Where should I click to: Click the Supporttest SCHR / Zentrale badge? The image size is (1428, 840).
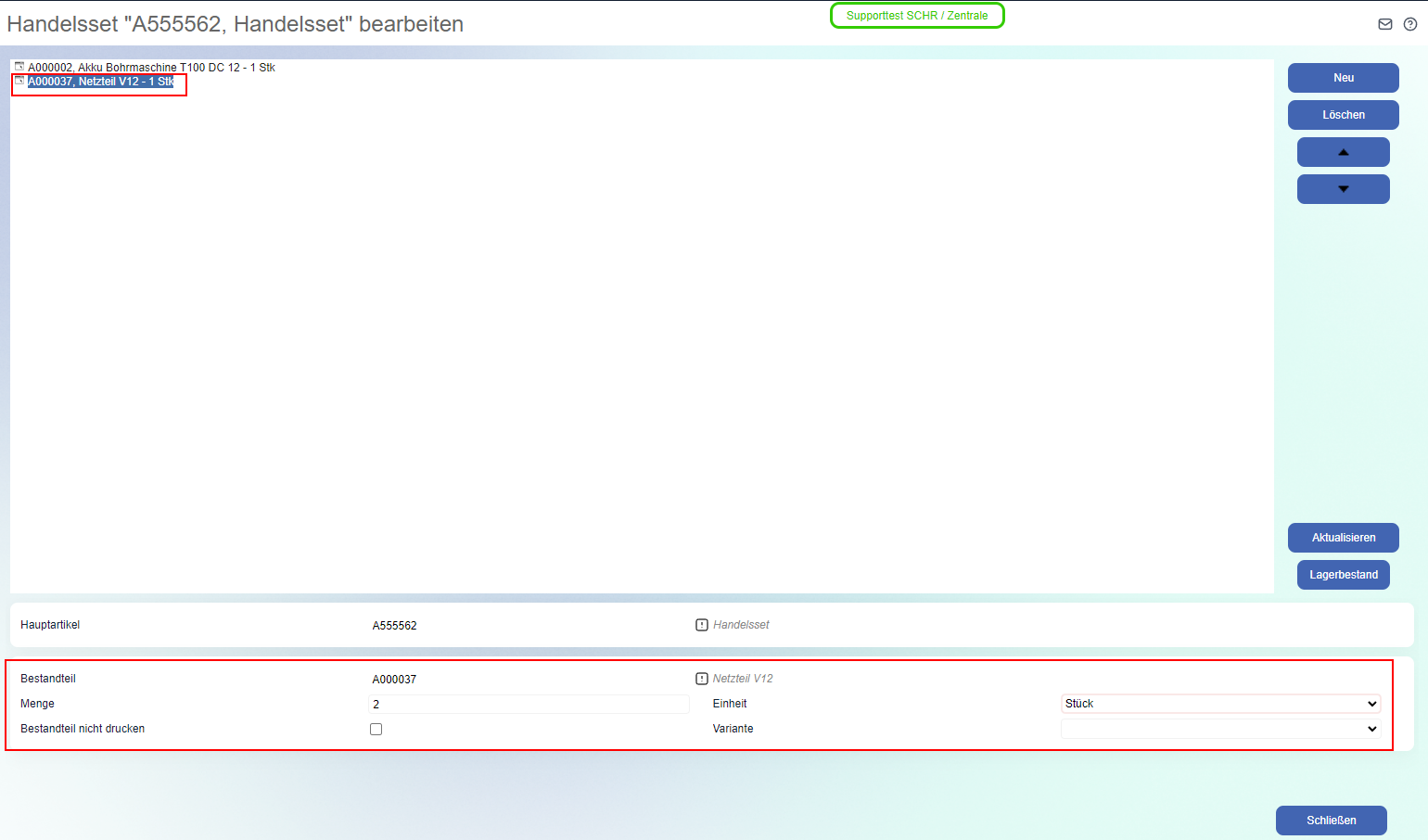point(917,16)
